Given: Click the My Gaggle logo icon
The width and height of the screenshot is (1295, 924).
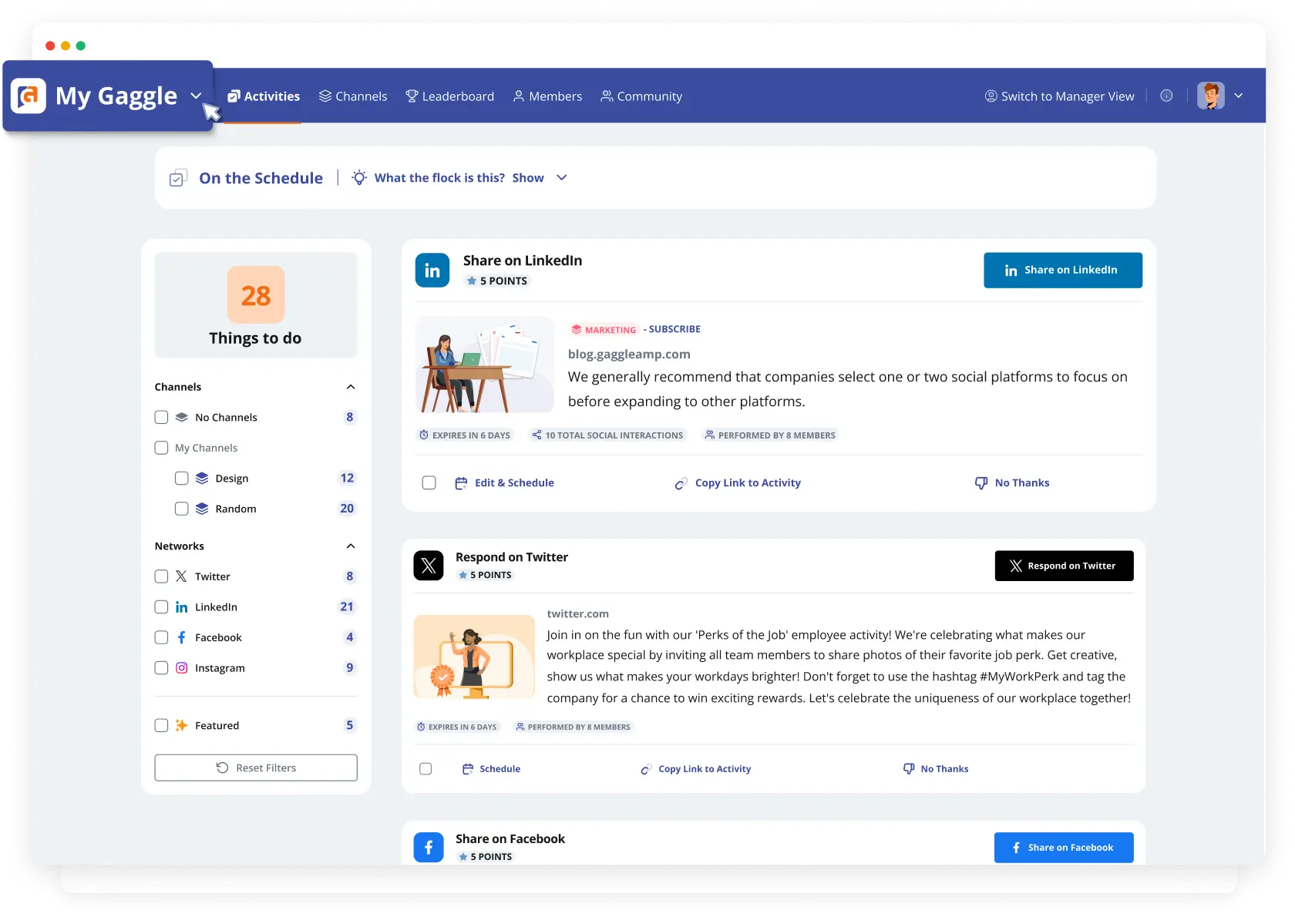Looking at the screenshot, I should coord(29,96).
